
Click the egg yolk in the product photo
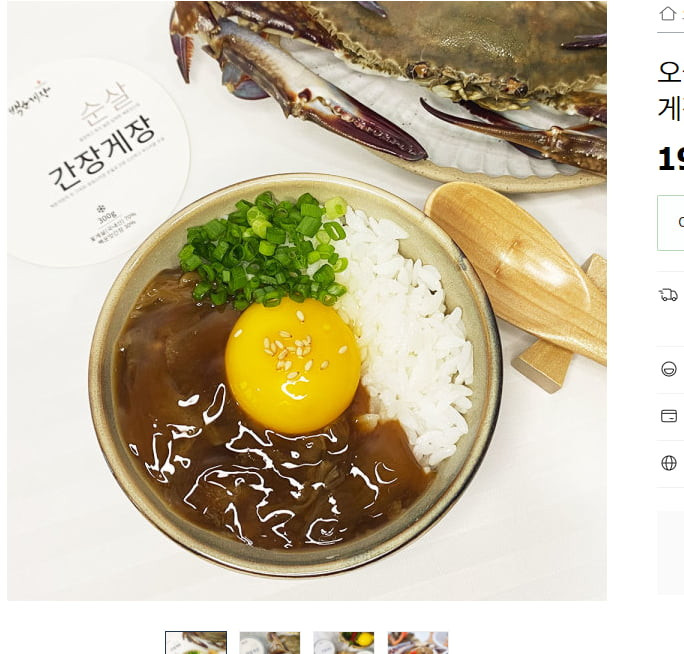(x=293, y=366)
